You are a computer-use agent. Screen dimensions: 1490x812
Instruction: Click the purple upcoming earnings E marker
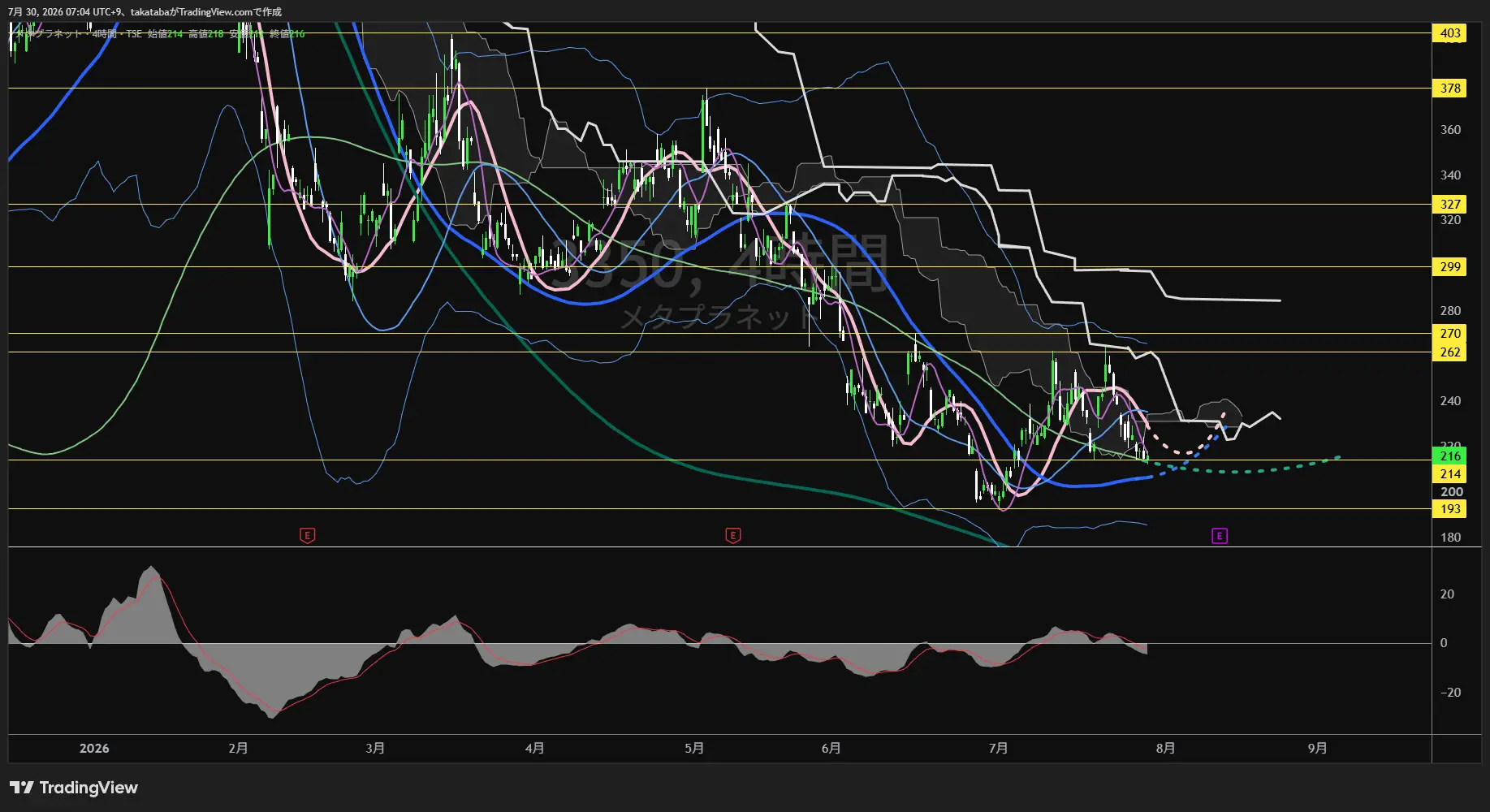(1220, 535)
